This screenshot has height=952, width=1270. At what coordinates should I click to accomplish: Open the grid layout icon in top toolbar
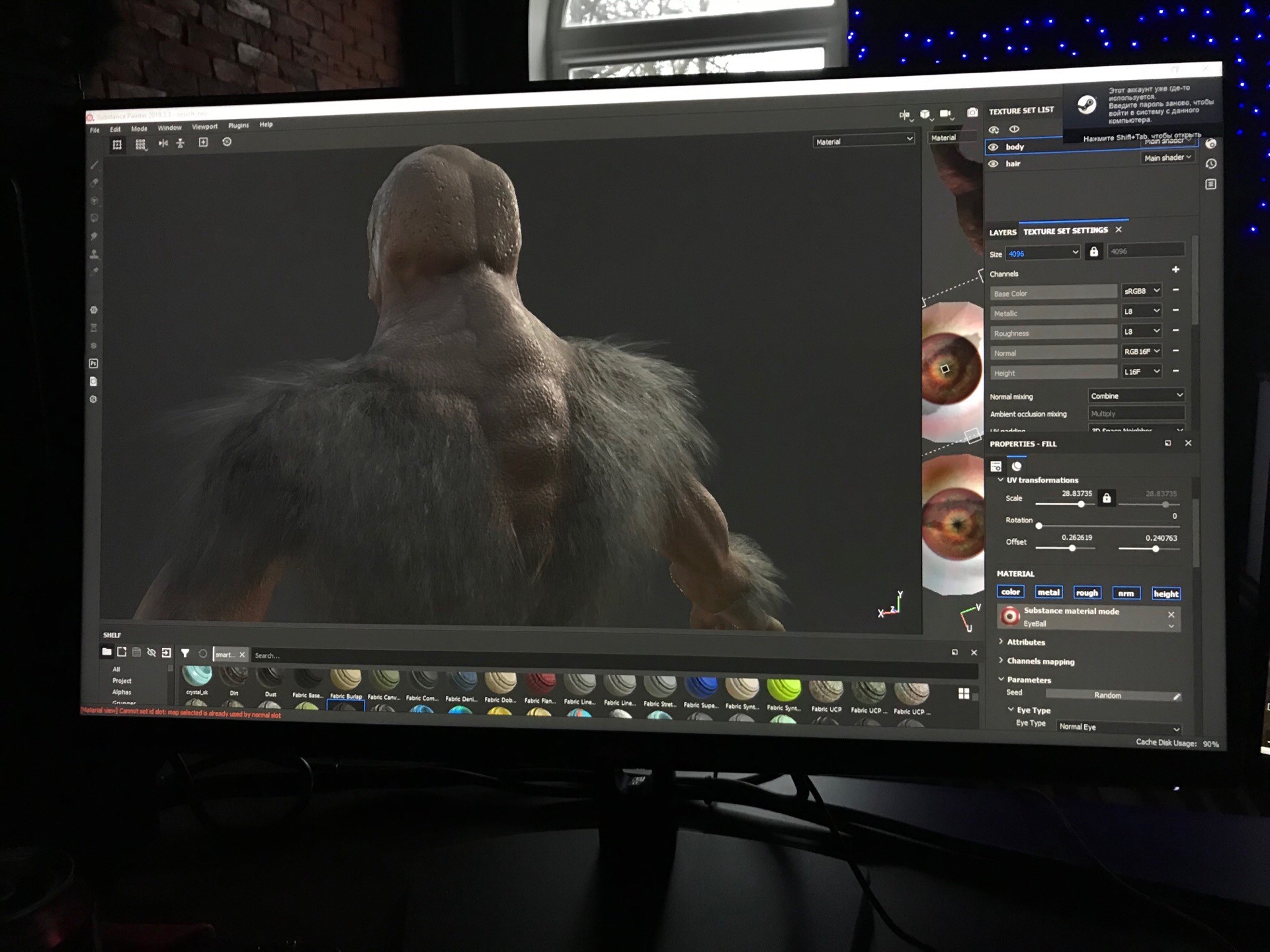[x=141, y=145]
